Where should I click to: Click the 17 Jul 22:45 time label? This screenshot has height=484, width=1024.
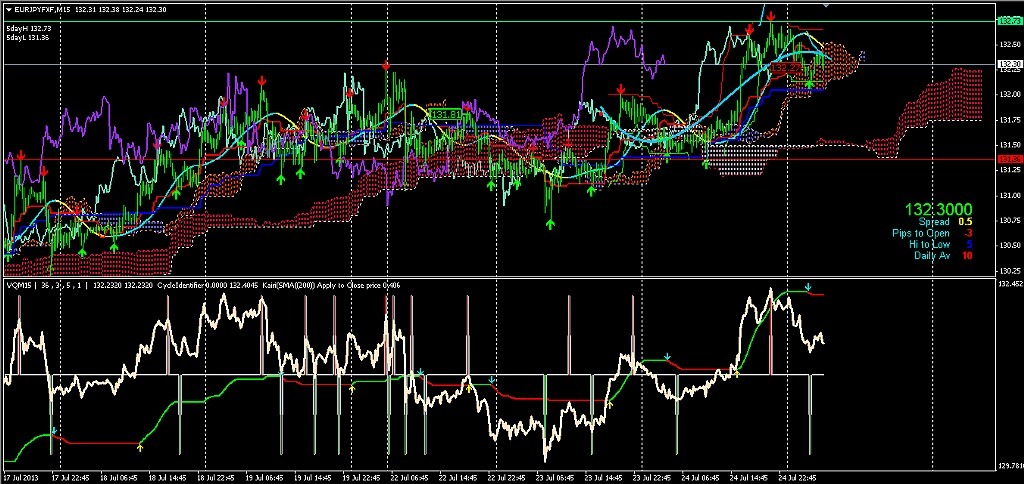71,478
